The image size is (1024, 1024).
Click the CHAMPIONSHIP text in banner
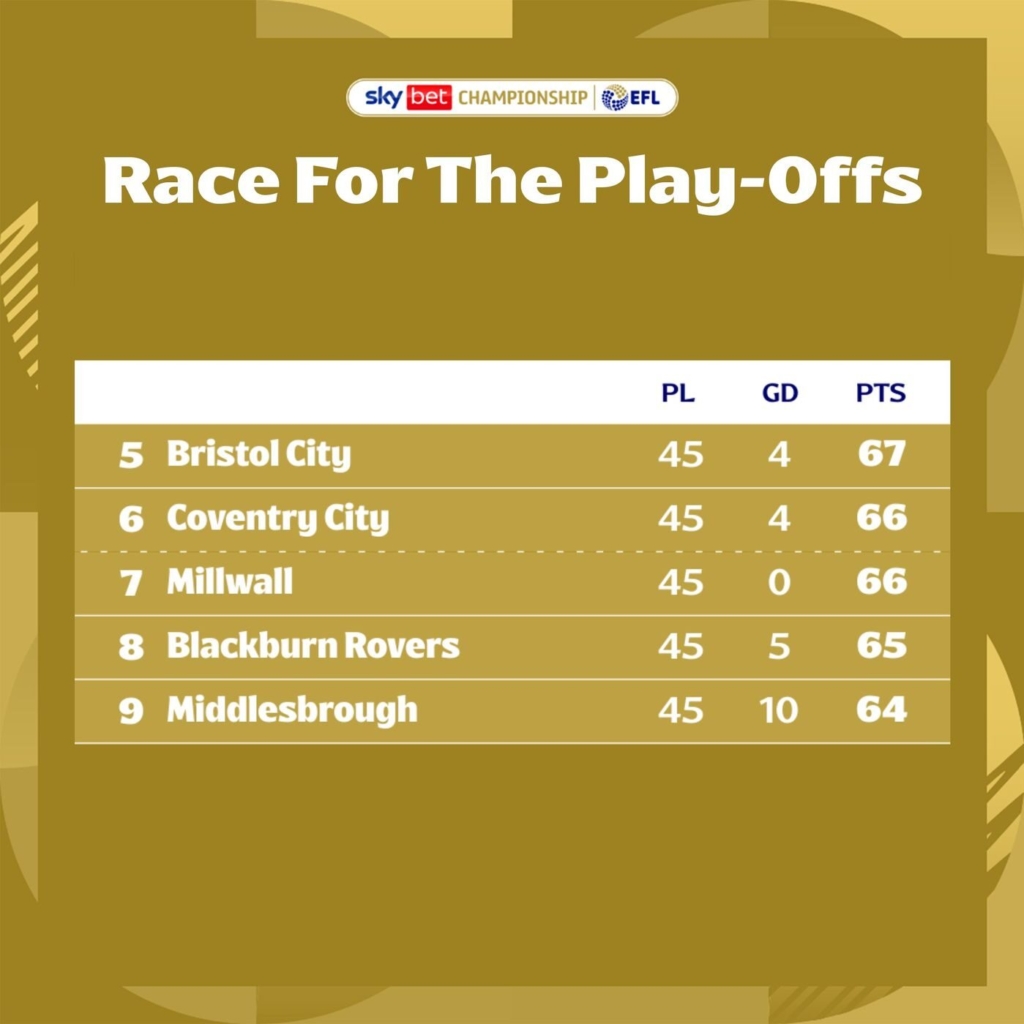pyautogui.click(x=522, y=98)
